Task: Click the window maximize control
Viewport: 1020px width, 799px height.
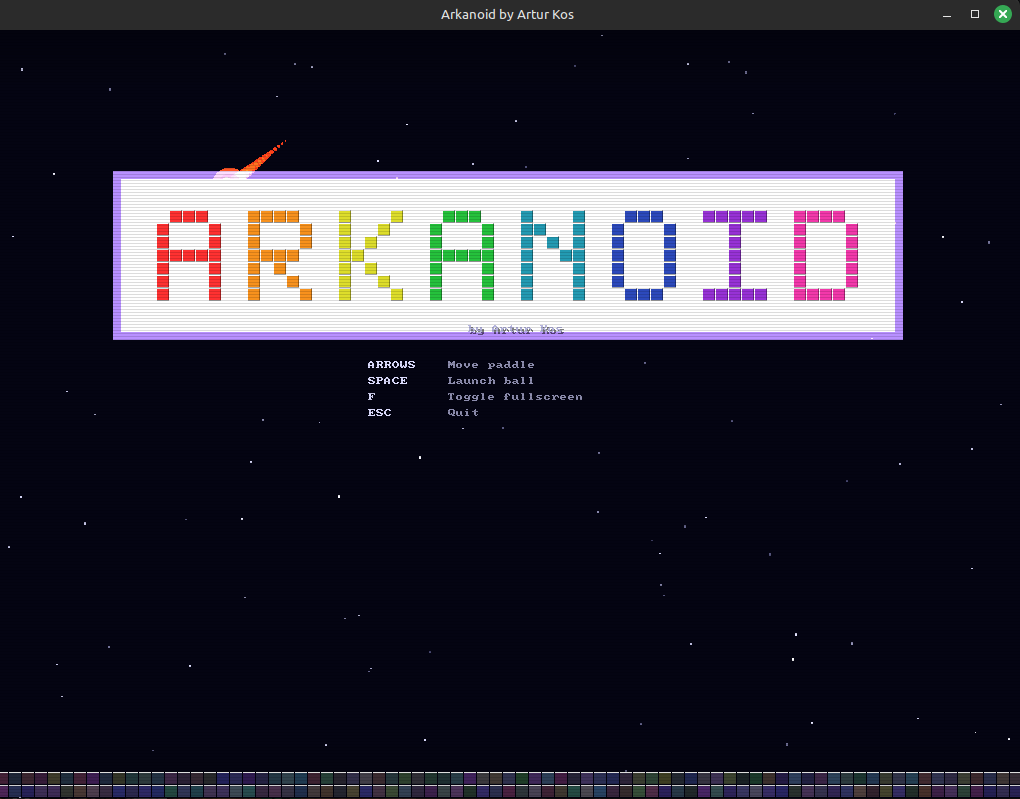Action: (972, 14)
